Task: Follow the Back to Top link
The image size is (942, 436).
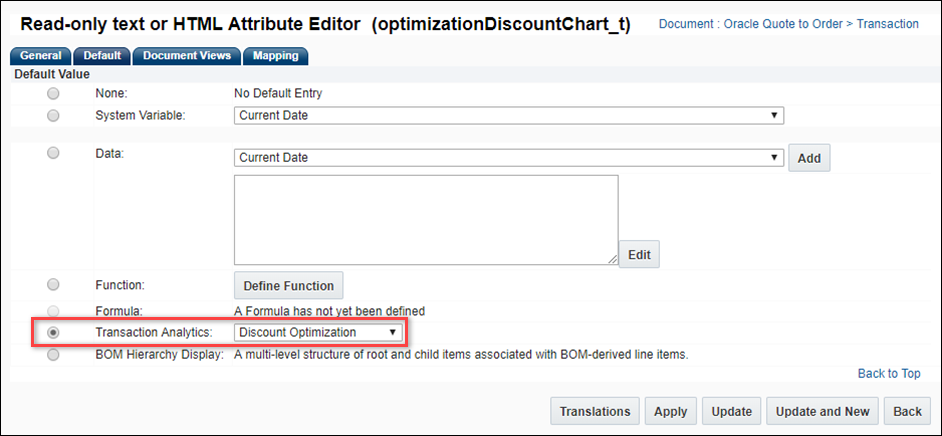Action: (889, 373)
